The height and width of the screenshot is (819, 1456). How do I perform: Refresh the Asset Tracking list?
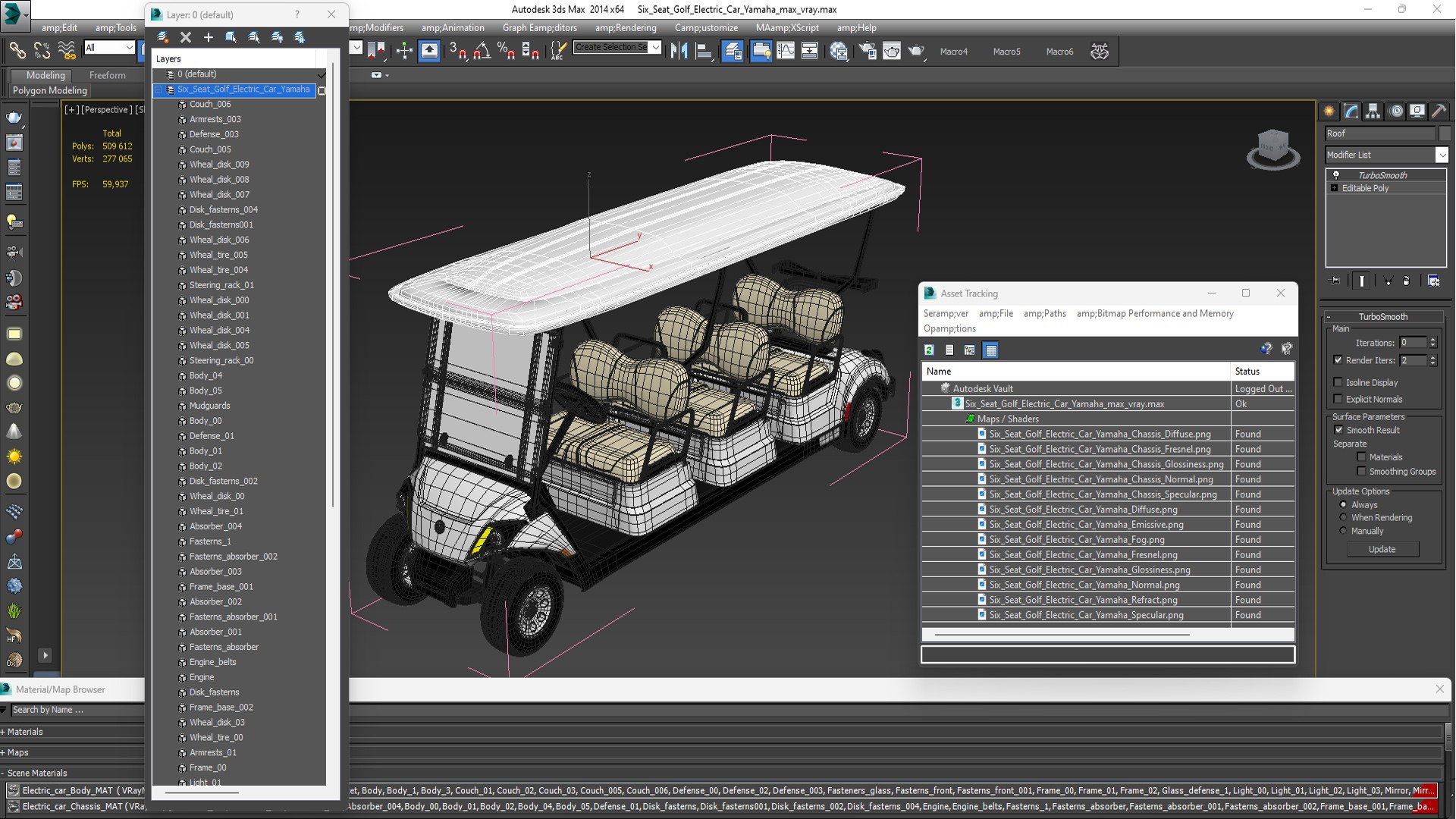pos(929,350)
